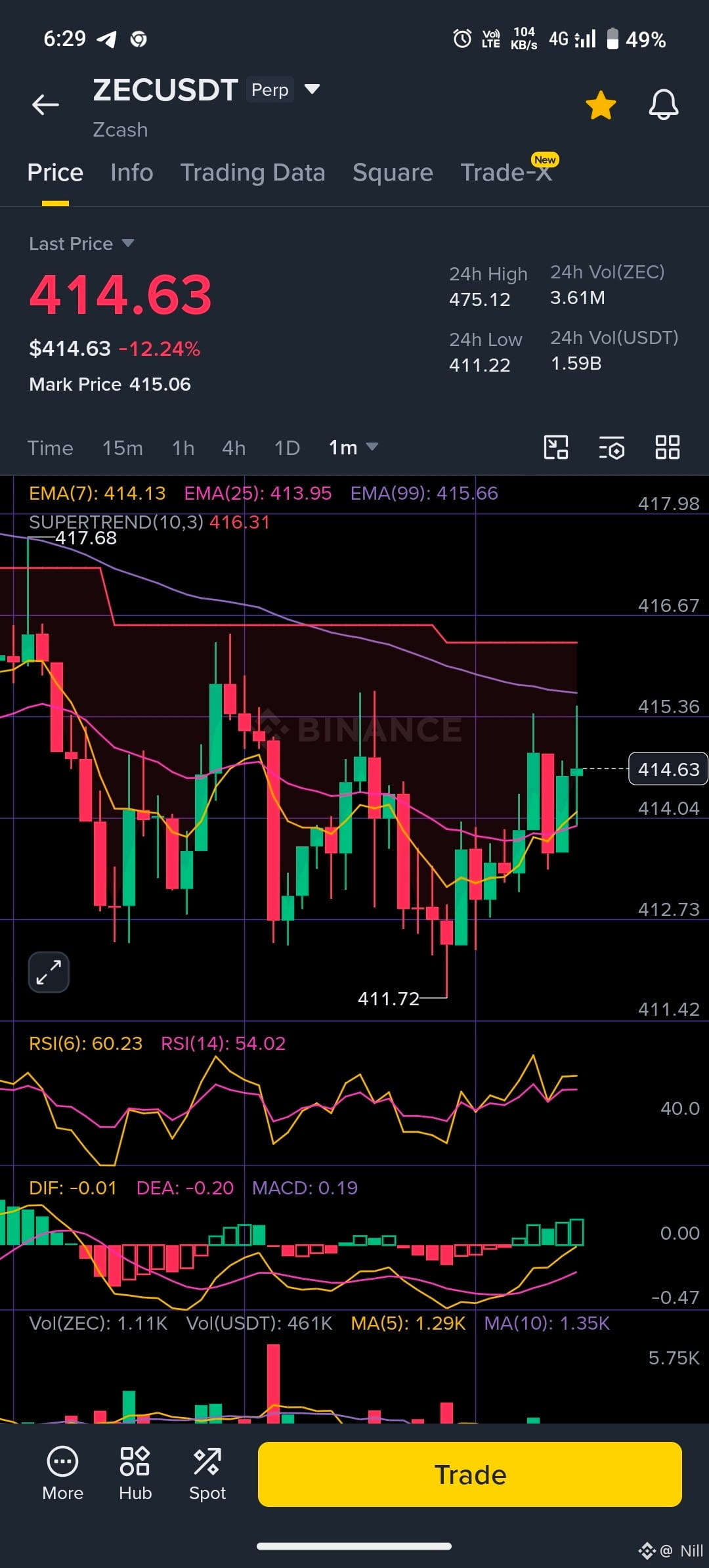Open the Info tab

point(131,172)
